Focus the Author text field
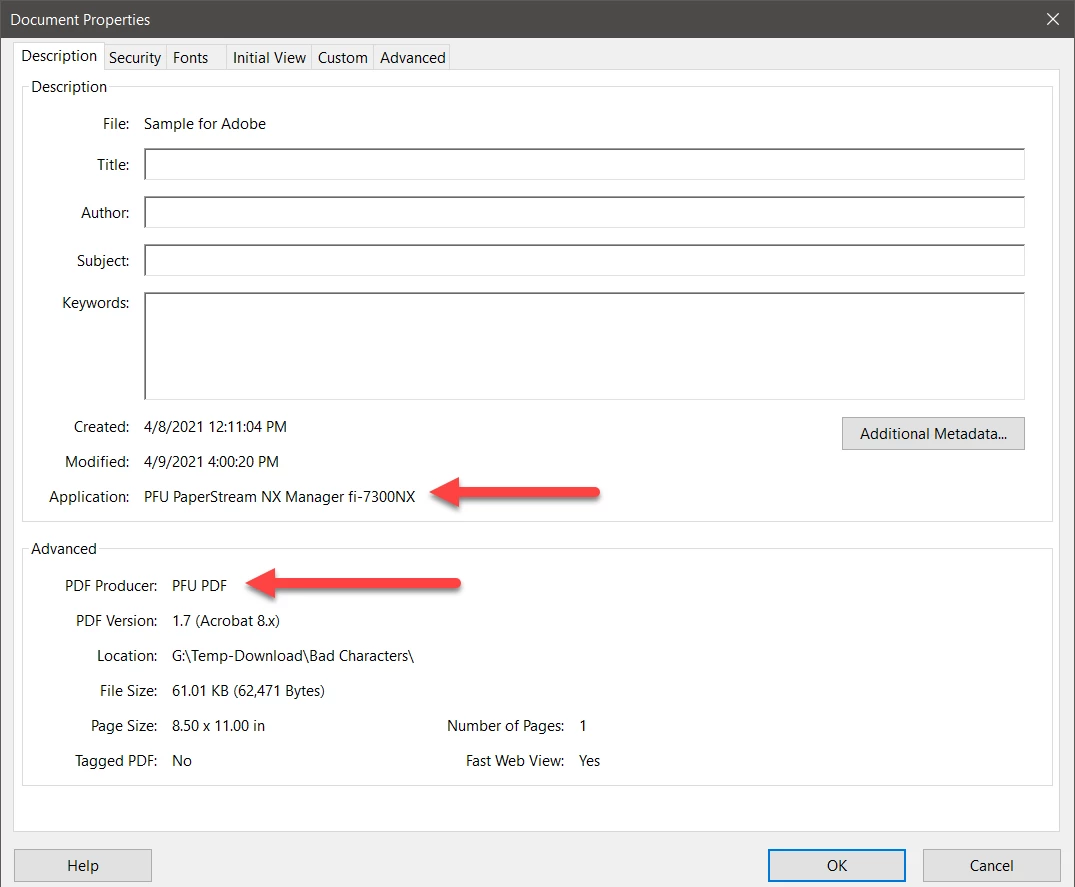This screenshot has width=1075, height=887. [584, 212]
